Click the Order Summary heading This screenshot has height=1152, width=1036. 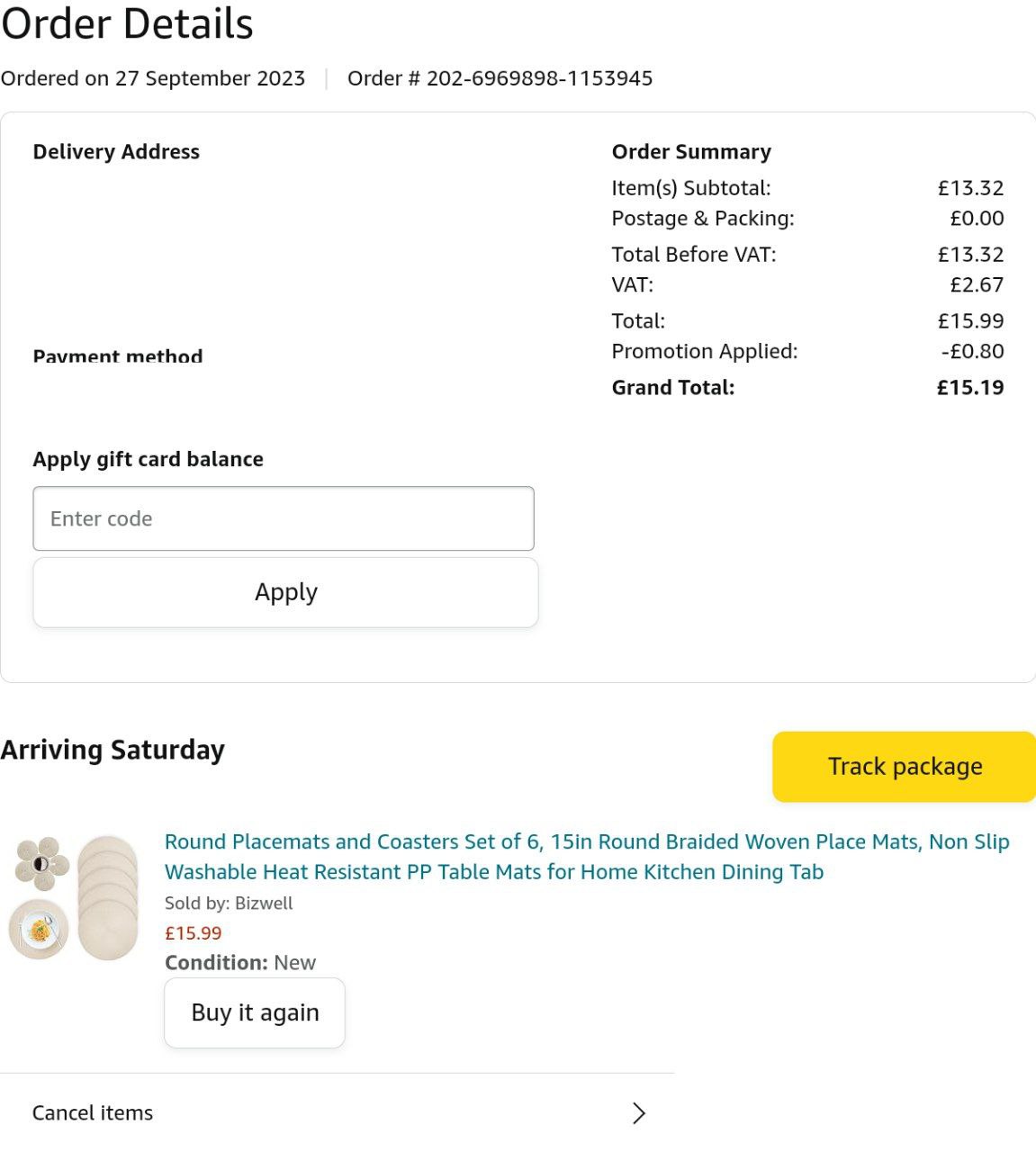coord(691,151)
